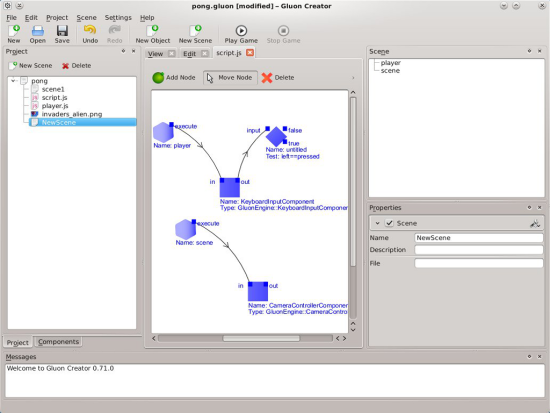Image resolution: width=550 pixels, height=413 pixels.
Task: Open the Scene menu
Action: [x=86, y=18]
